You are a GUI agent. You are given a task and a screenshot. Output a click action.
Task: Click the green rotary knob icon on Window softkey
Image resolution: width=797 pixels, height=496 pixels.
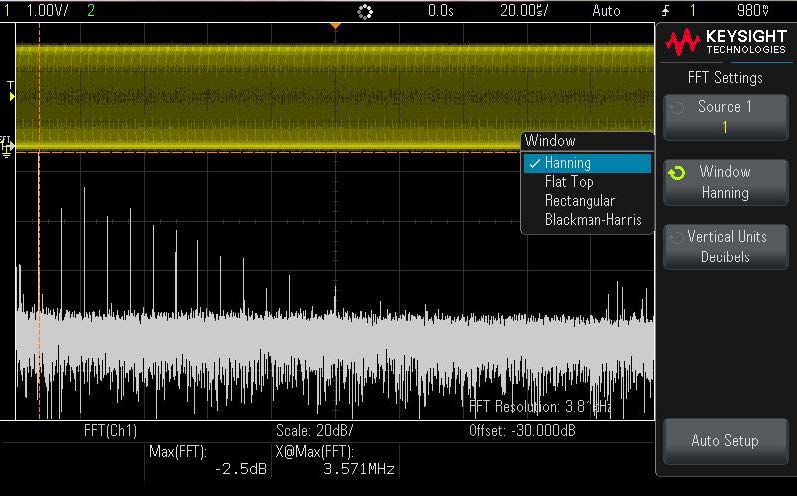click(677, 173)
